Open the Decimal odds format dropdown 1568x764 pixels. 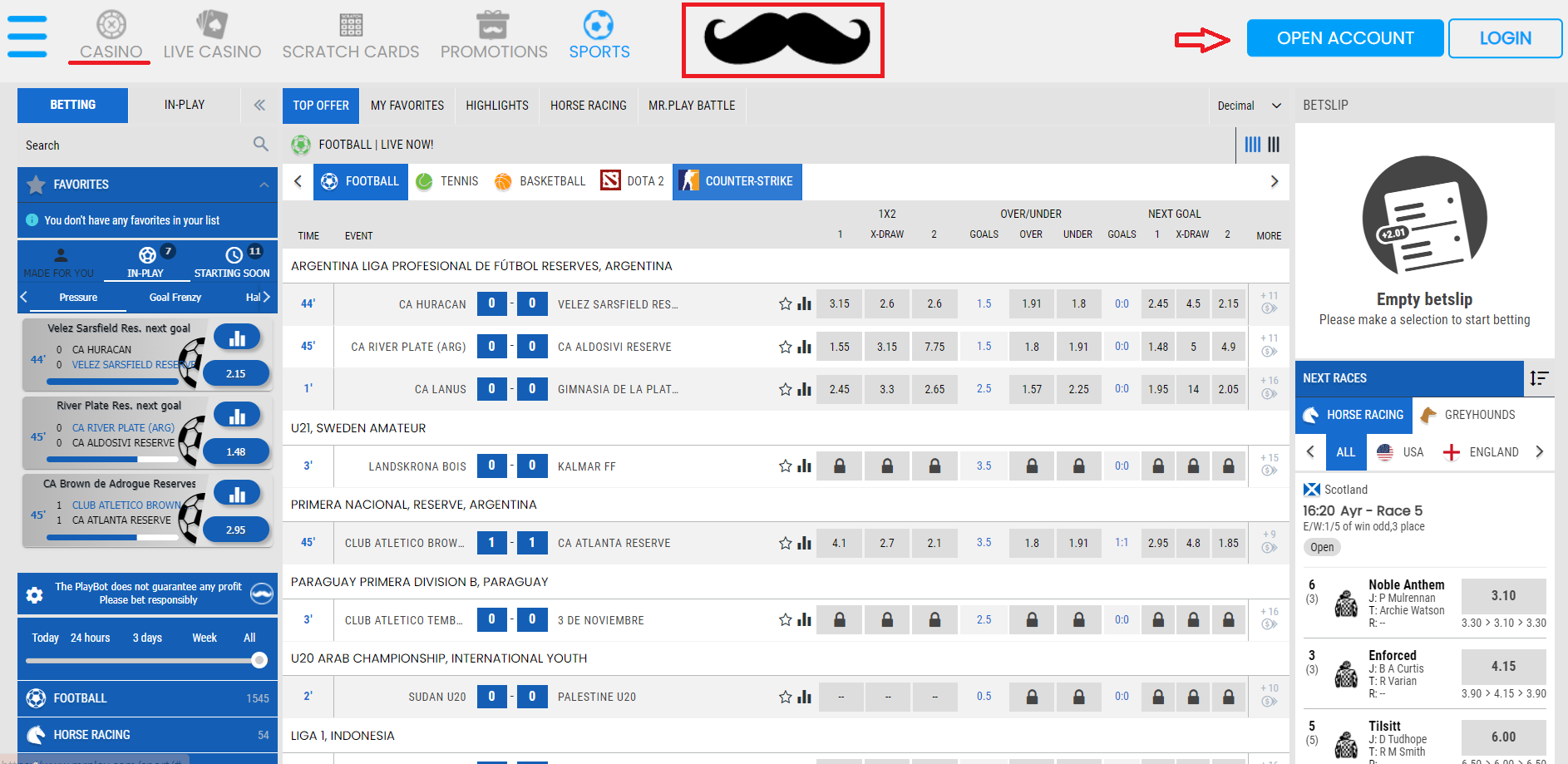[x=1249, y=106]
